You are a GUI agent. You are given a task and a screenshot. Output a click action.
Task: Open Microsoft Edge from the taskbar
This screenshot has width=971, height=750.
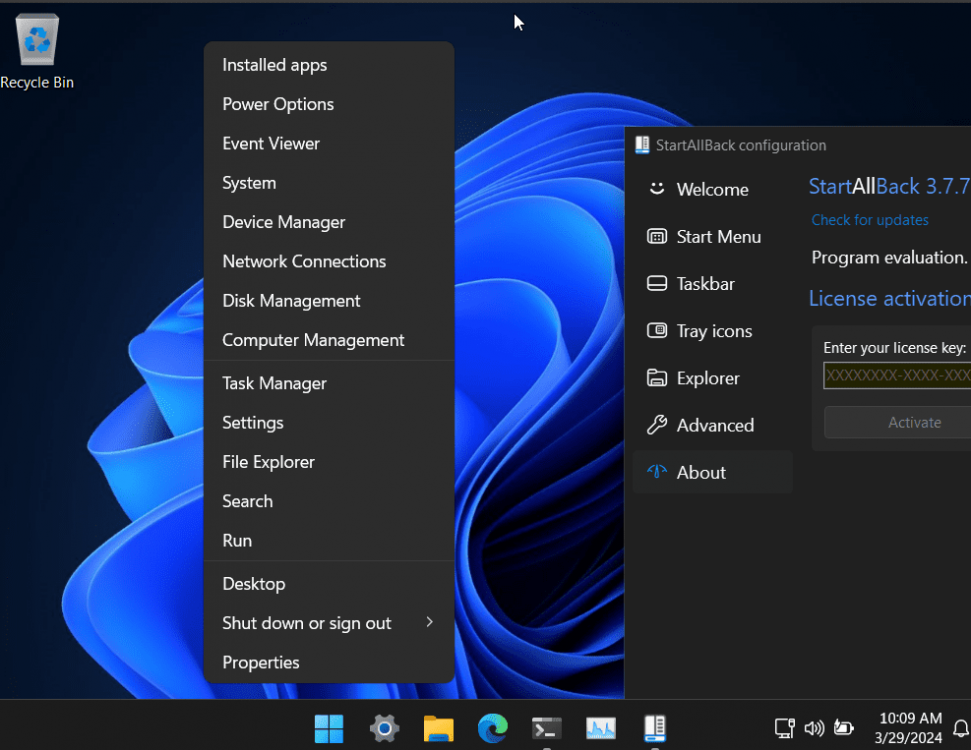[493, 728]
